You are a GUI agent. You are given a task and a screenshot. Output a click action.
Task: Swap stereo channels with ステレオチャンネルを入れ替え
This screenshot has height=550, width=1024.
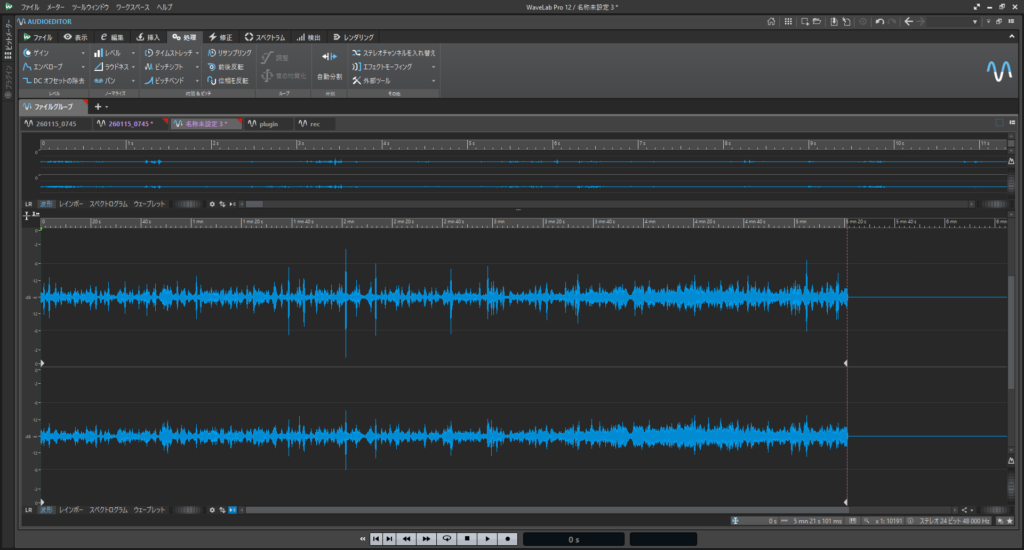395,52
